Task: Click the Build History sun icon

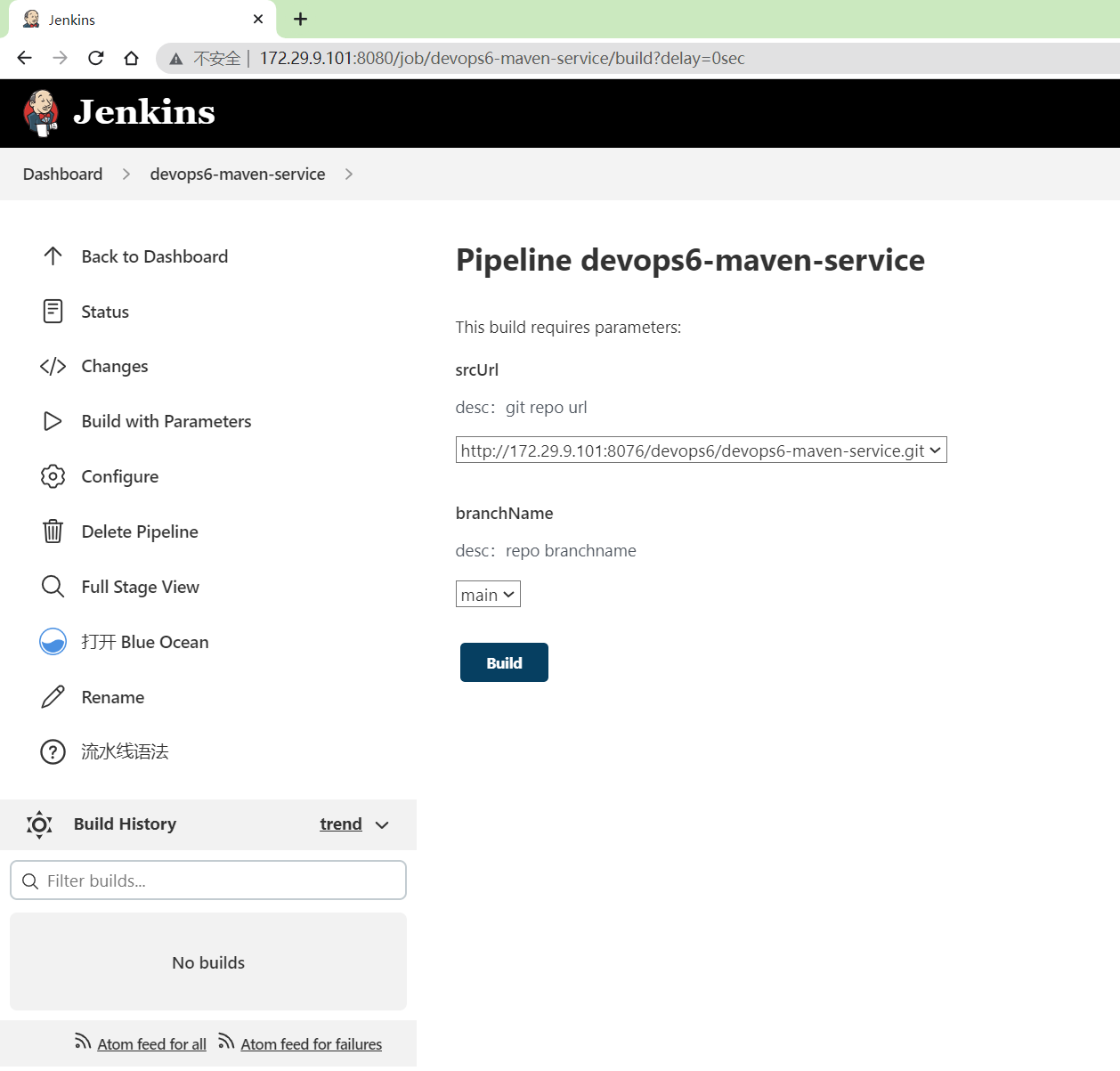Action: pos(39,824)
